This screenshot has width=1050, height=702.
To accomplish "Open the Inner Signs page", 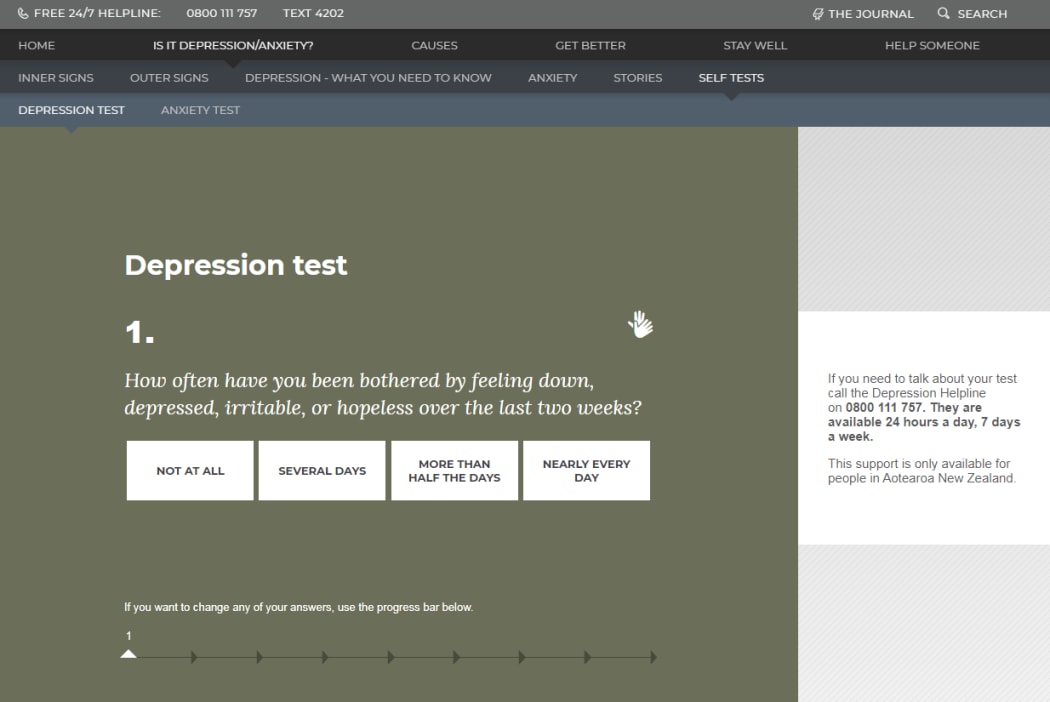I will pos(56,78).
